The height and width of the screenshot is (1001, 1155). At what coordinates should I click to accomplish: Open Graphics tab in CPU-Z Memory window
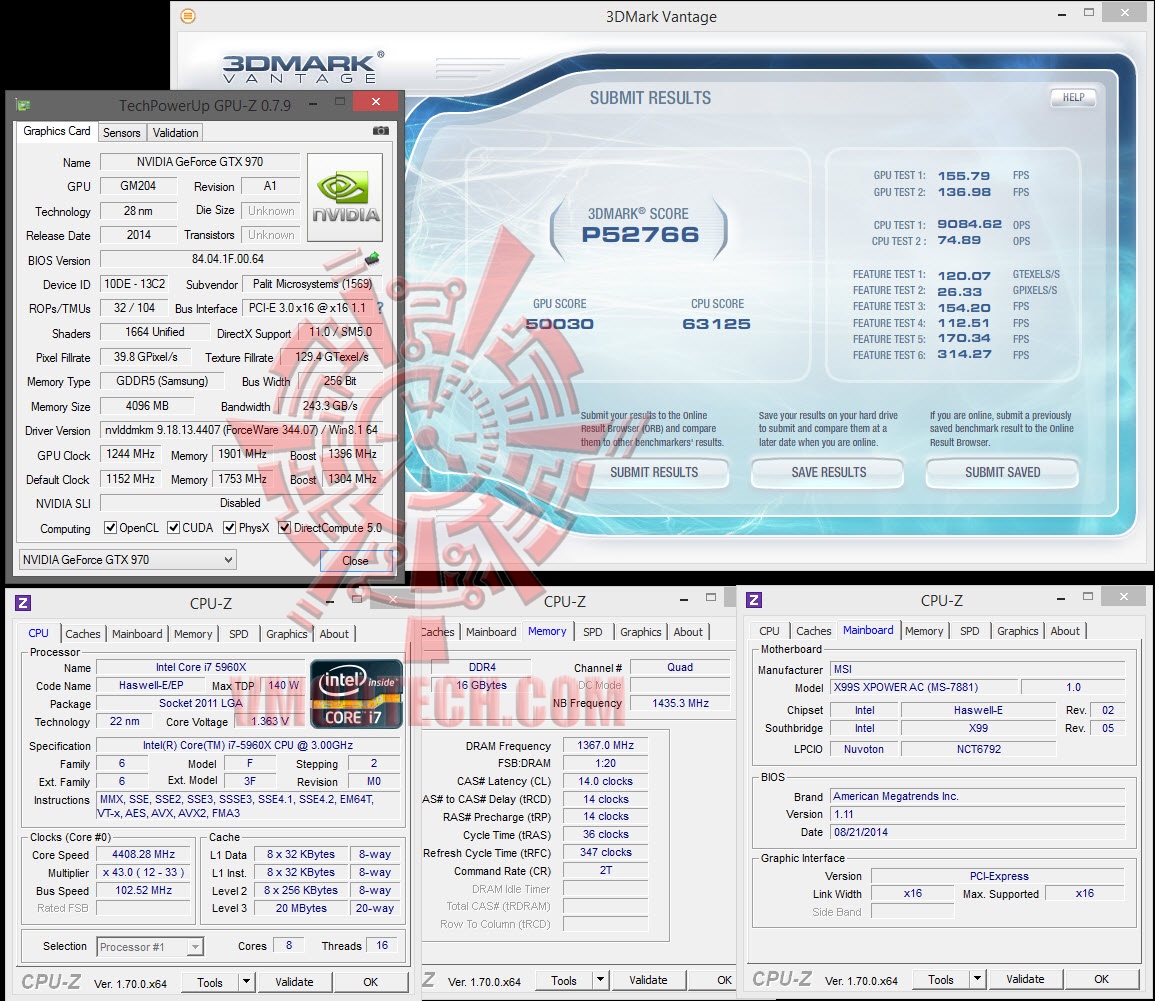(x=640, y=632)
